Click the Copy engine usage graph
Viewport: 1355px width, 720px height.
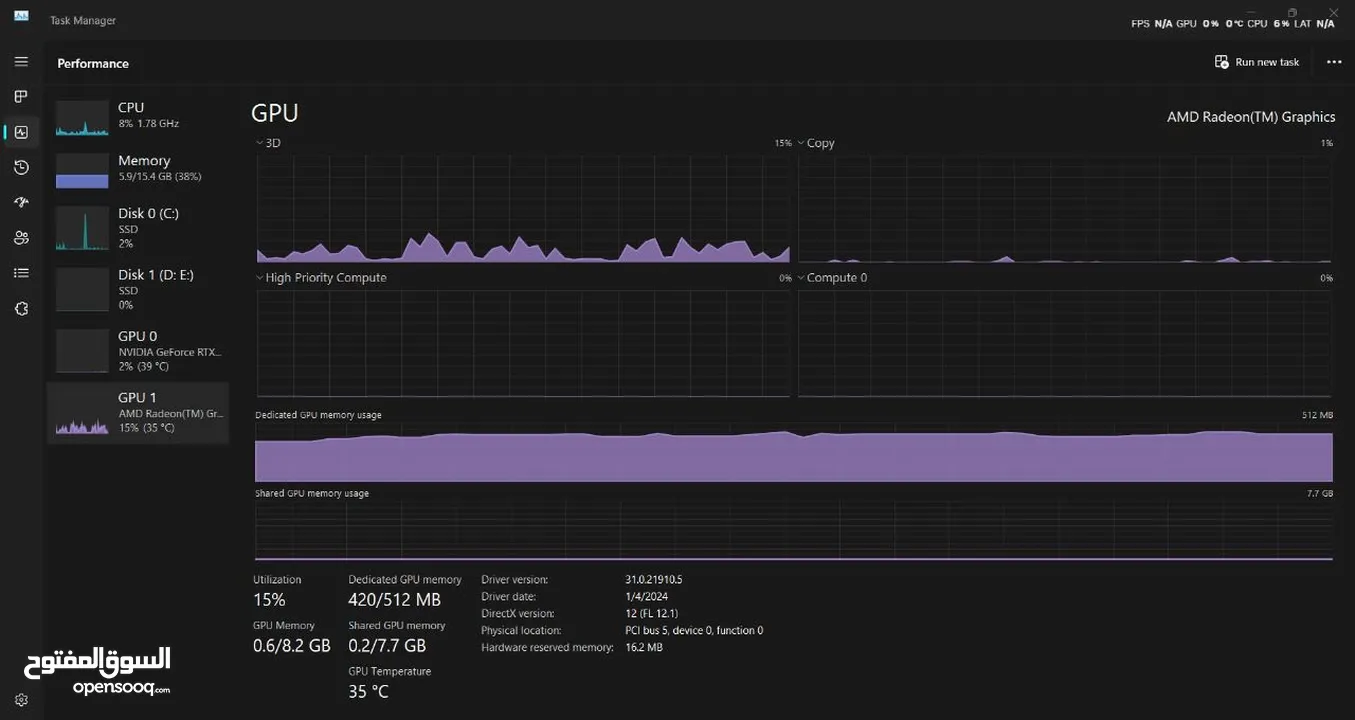tap(1065, 208)
